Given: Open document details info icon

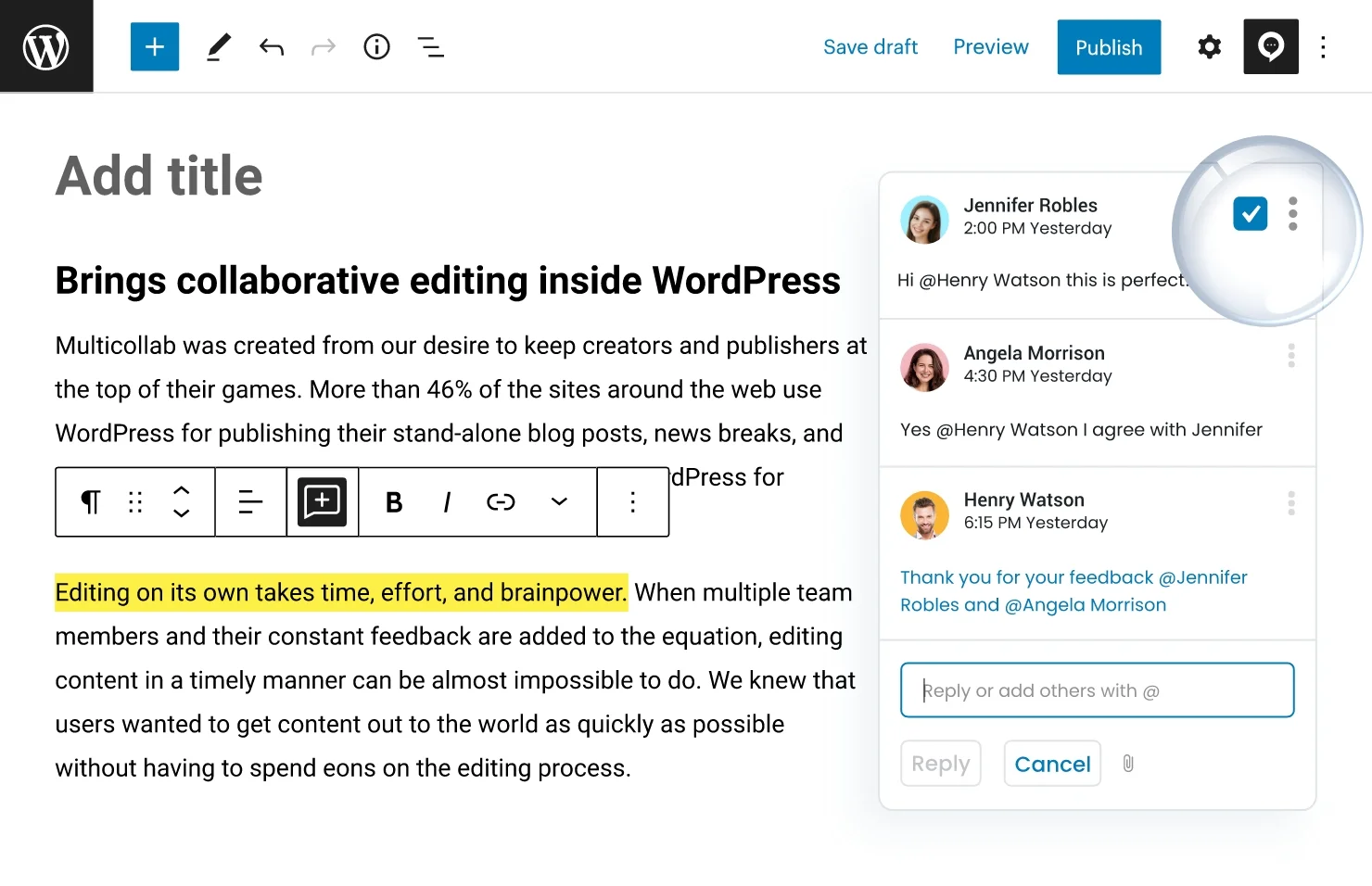Looking at the screenshot, I should (x=376, y=46).
